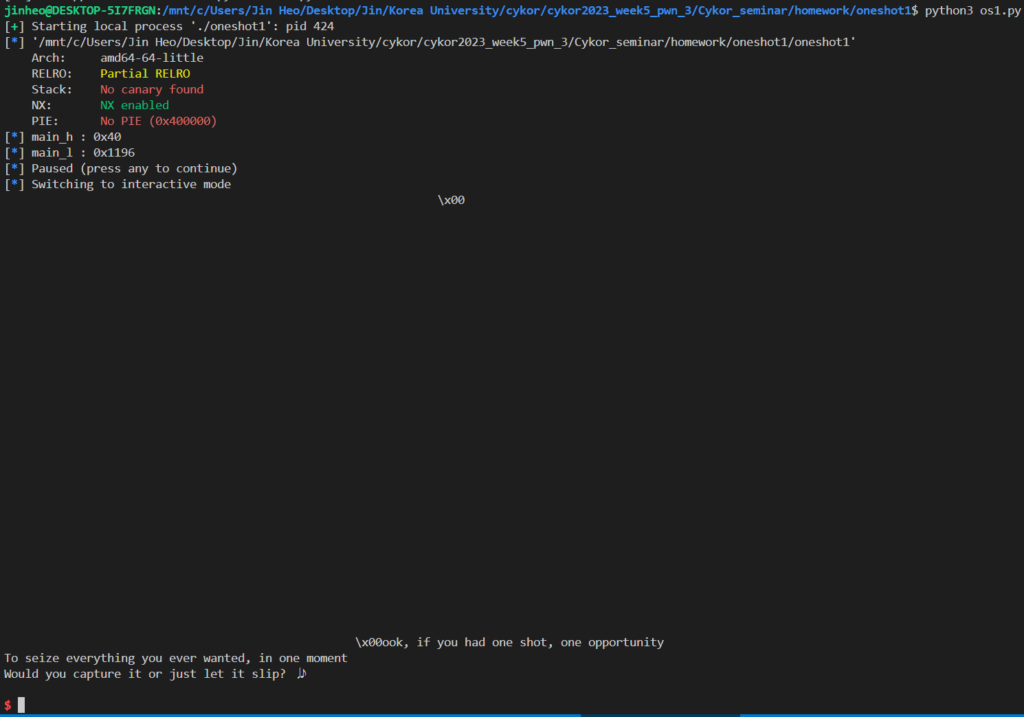
Task: Click the lone '\x00' output text
Action: [x=451, y=200]
